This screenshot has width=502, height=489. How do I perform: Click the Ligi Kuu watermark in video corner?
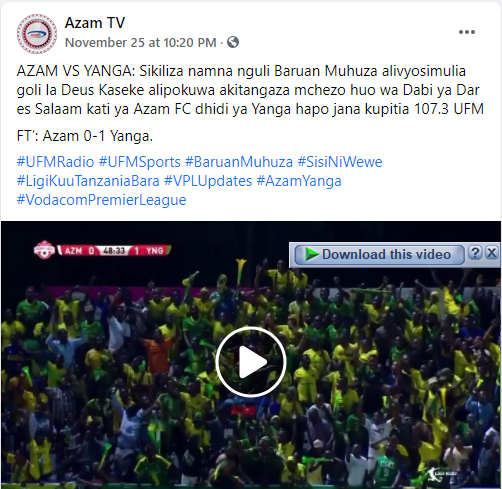442,474
